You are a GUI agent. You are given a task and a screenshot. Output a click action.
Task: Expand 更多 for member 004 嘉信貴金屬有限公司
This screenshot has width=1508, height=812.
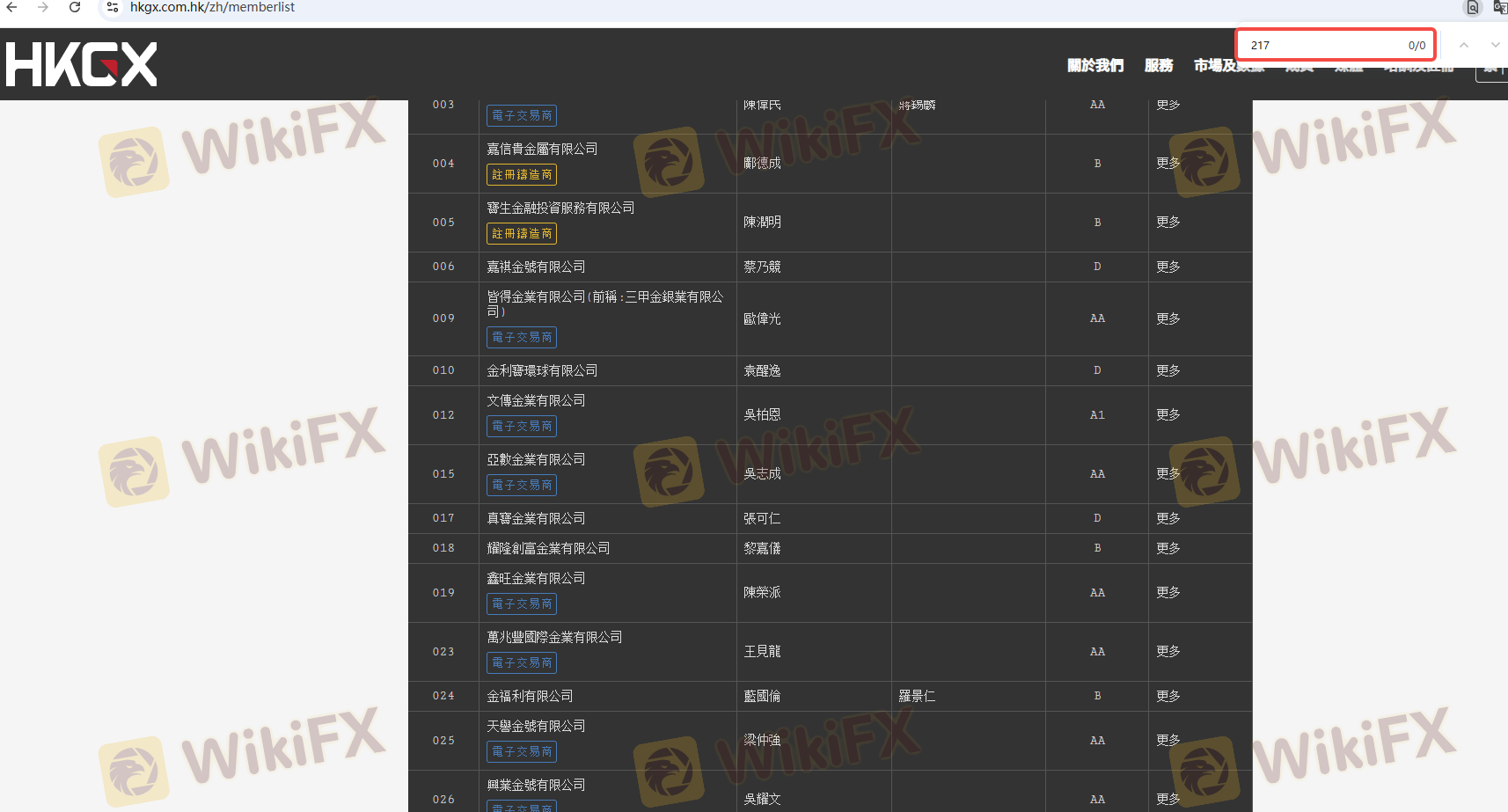point(1168,164)
